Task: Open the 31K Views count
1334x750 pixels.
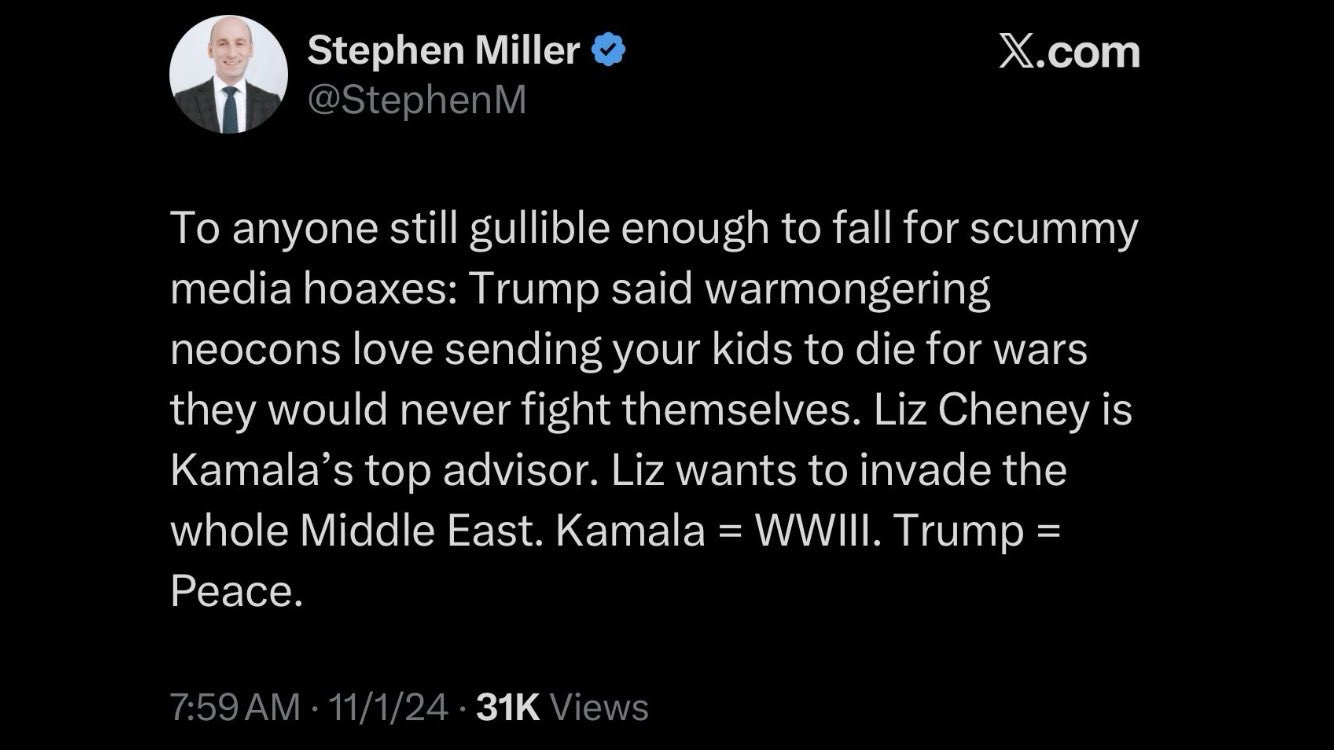Action: click(x=563, y=708)
